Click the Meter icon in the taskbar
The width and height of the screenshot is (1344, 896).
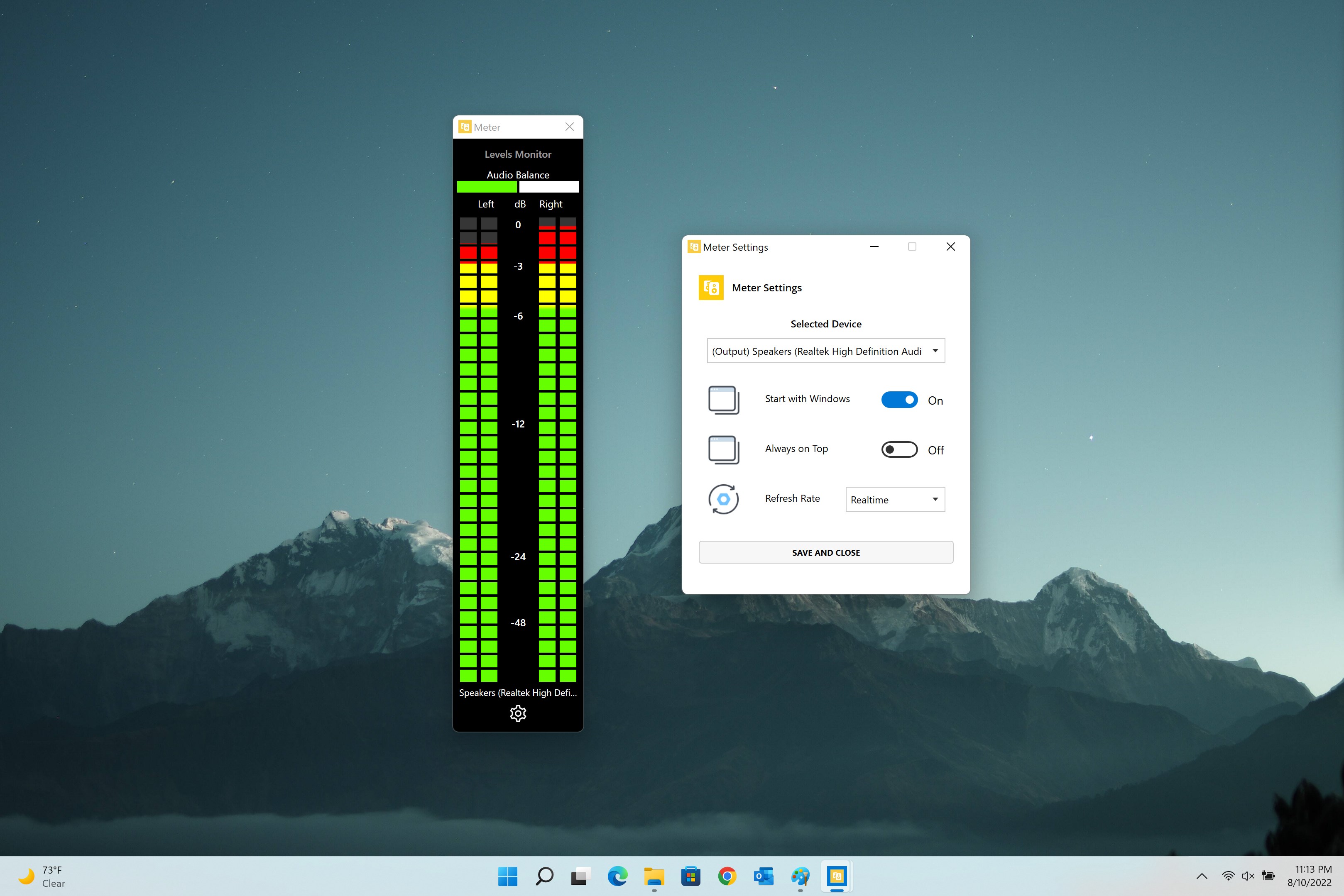tap(836, 876)
